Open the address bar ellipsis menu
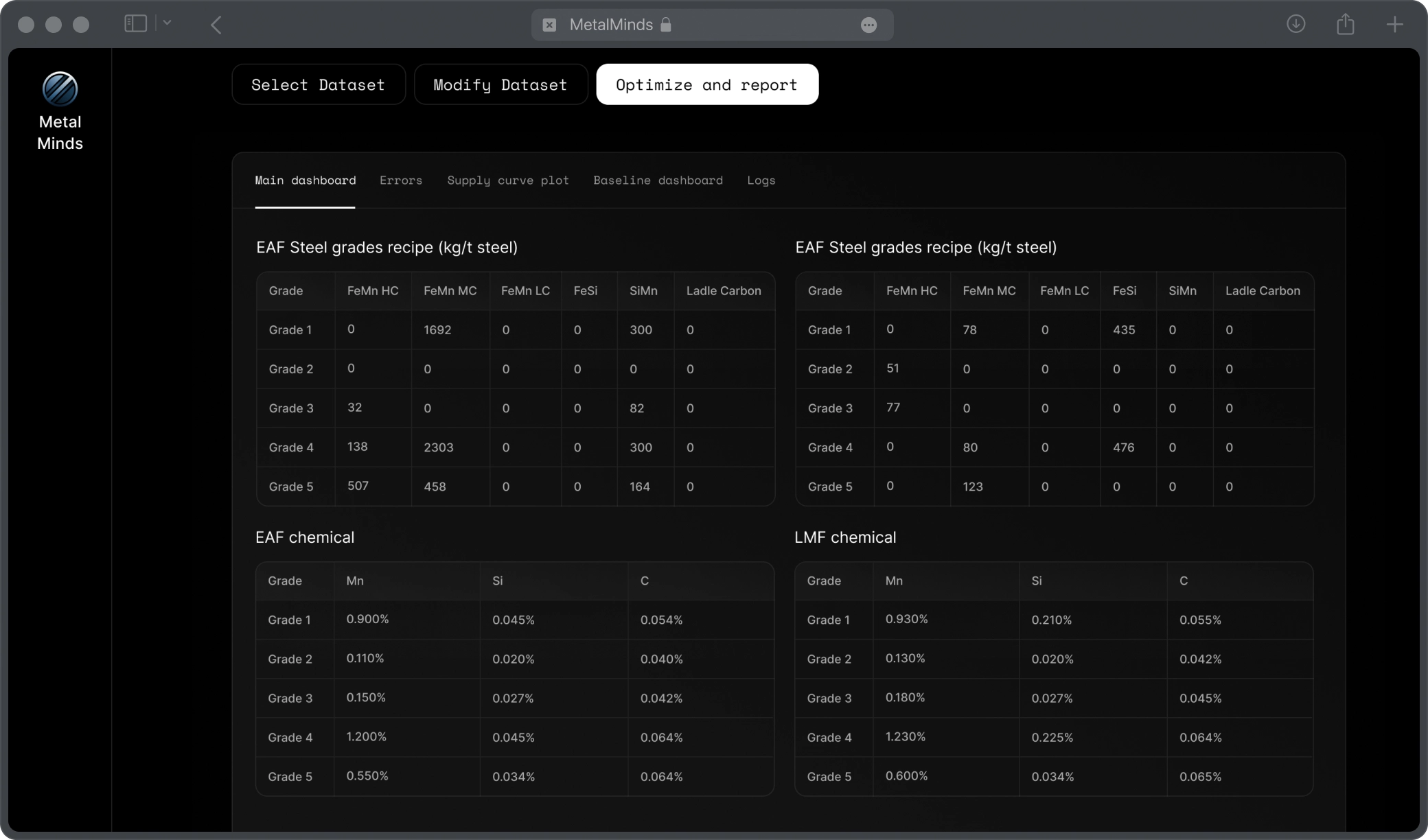This screenshot has width=1428, height=840. point(868,25)
